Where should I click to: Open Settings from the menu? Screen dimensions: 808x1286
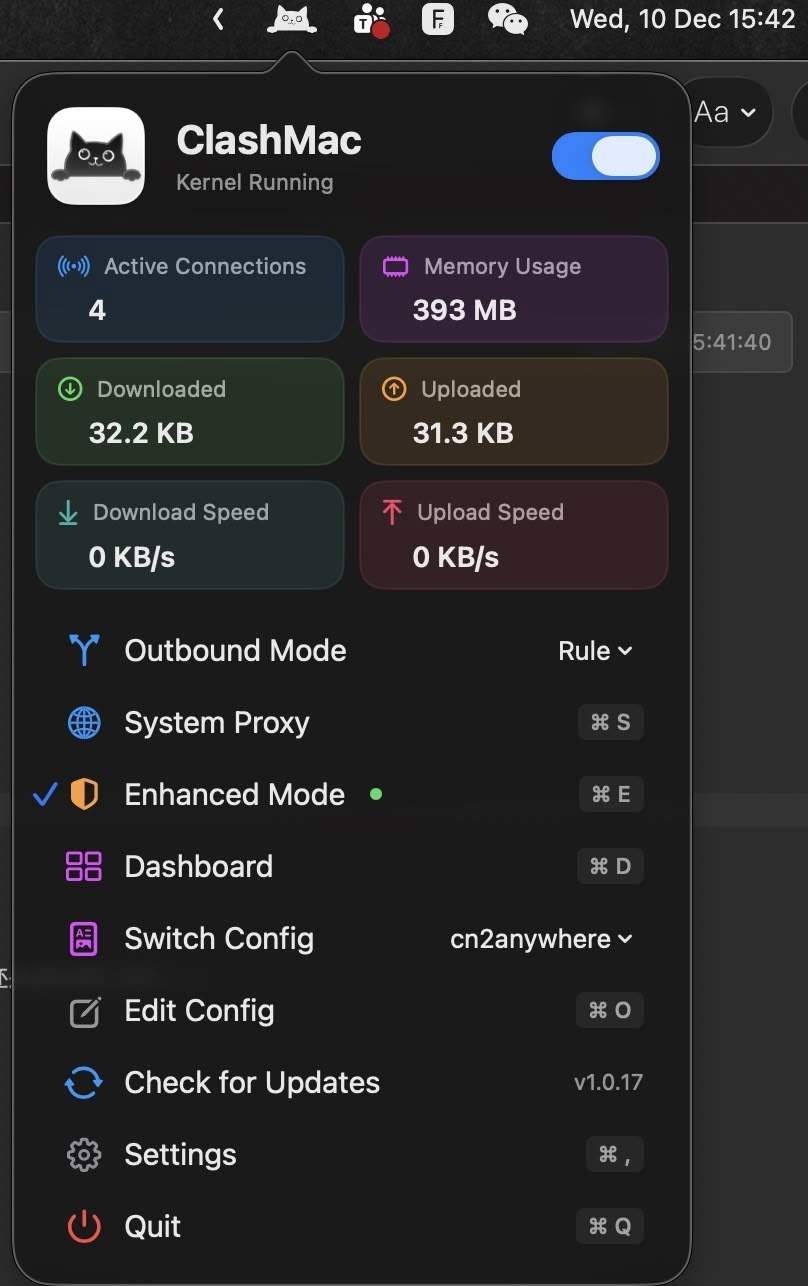(180, 1155)
